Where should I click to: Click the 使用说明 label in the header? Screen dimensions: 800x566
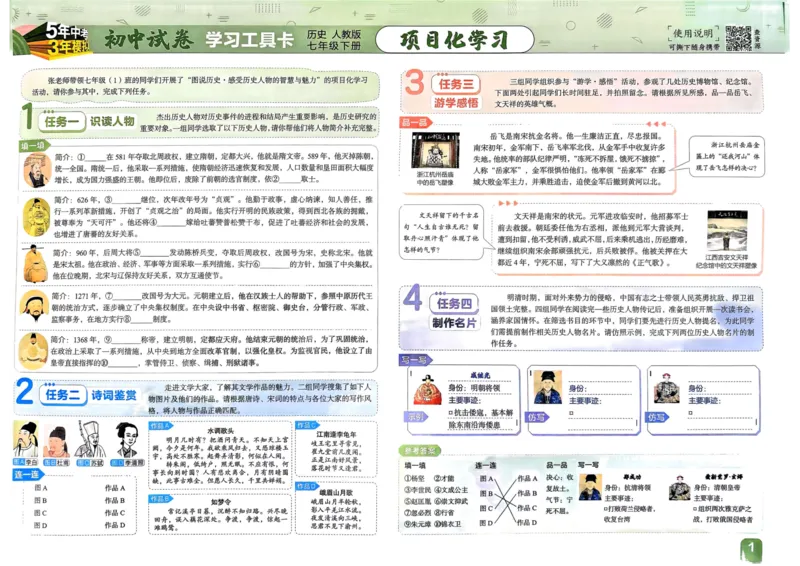pos(693,34)
